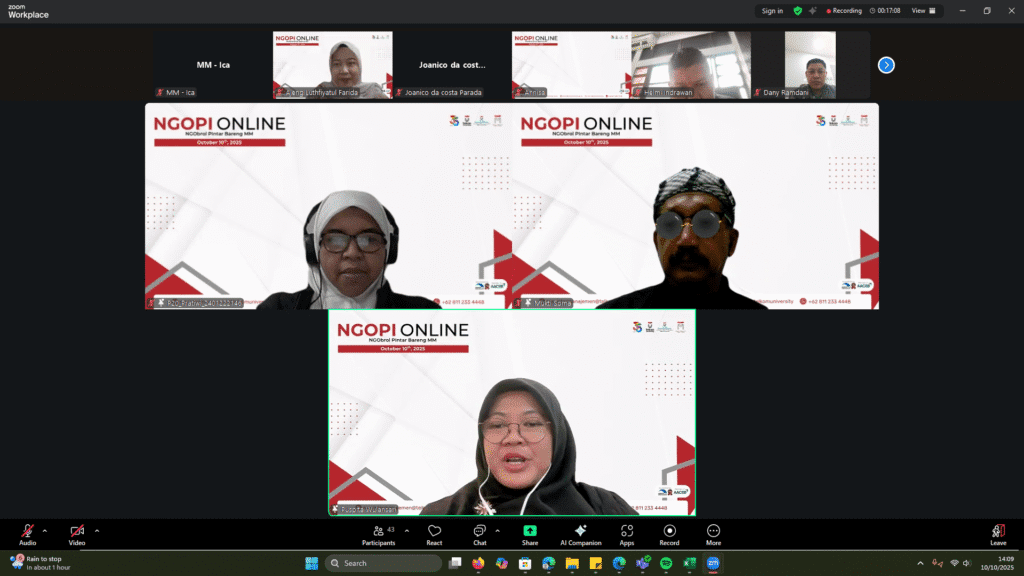Click Sign in at the top
The image size is (1024, 576).
(x=772, y=11)
